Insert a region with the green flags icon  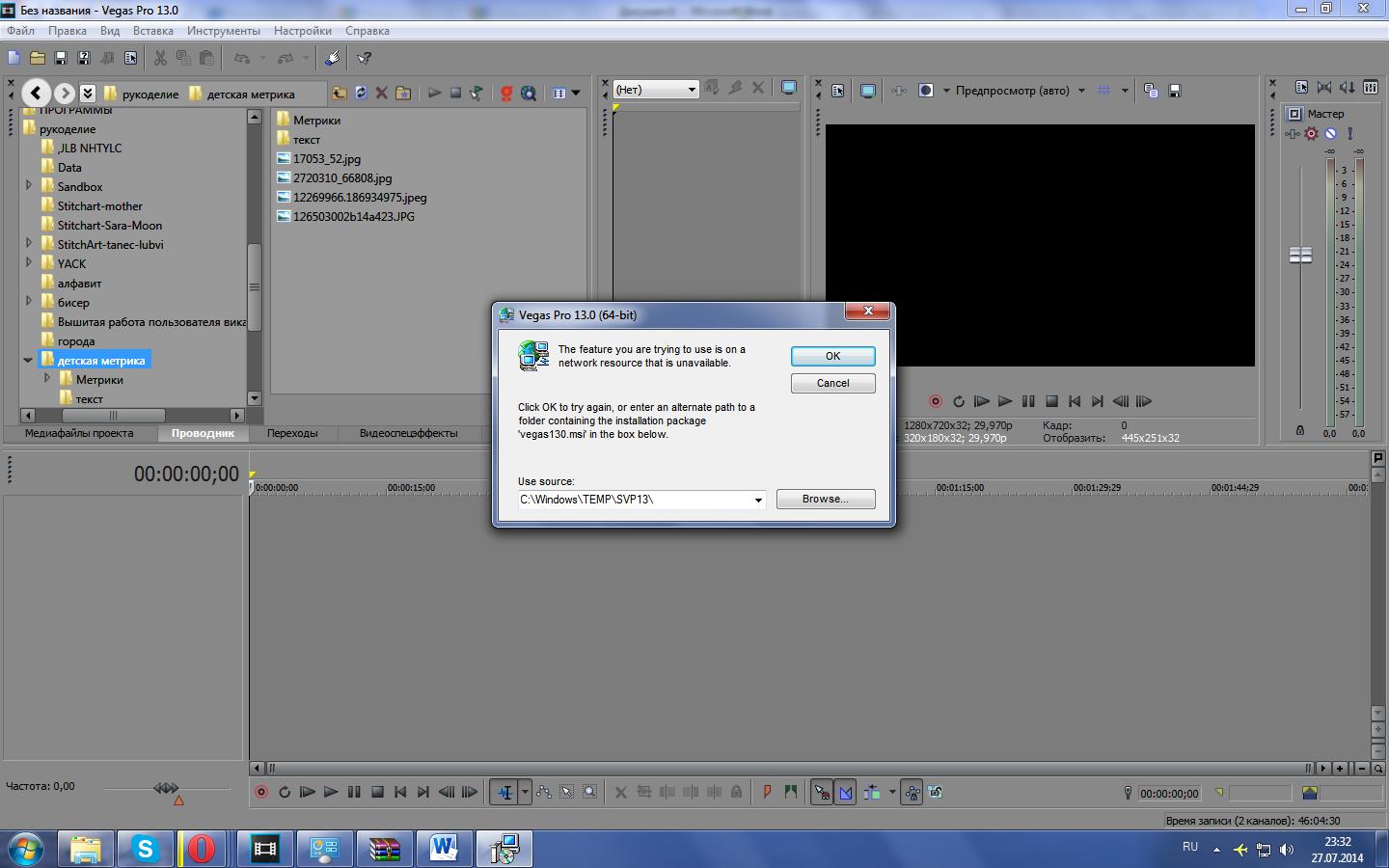coord(791,793)
